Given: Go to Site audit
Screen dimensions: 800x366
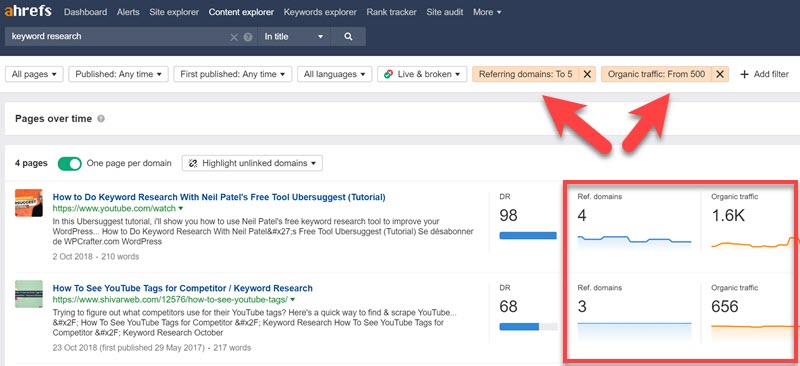Looking at the screenshot, I should point(444,12).
